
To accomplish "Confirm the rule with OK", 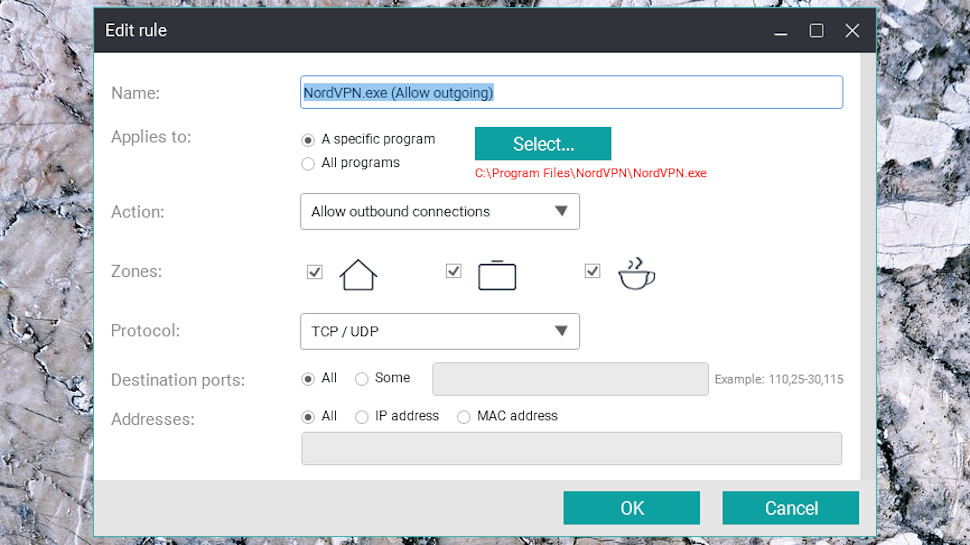I will (x=632, y=508).
